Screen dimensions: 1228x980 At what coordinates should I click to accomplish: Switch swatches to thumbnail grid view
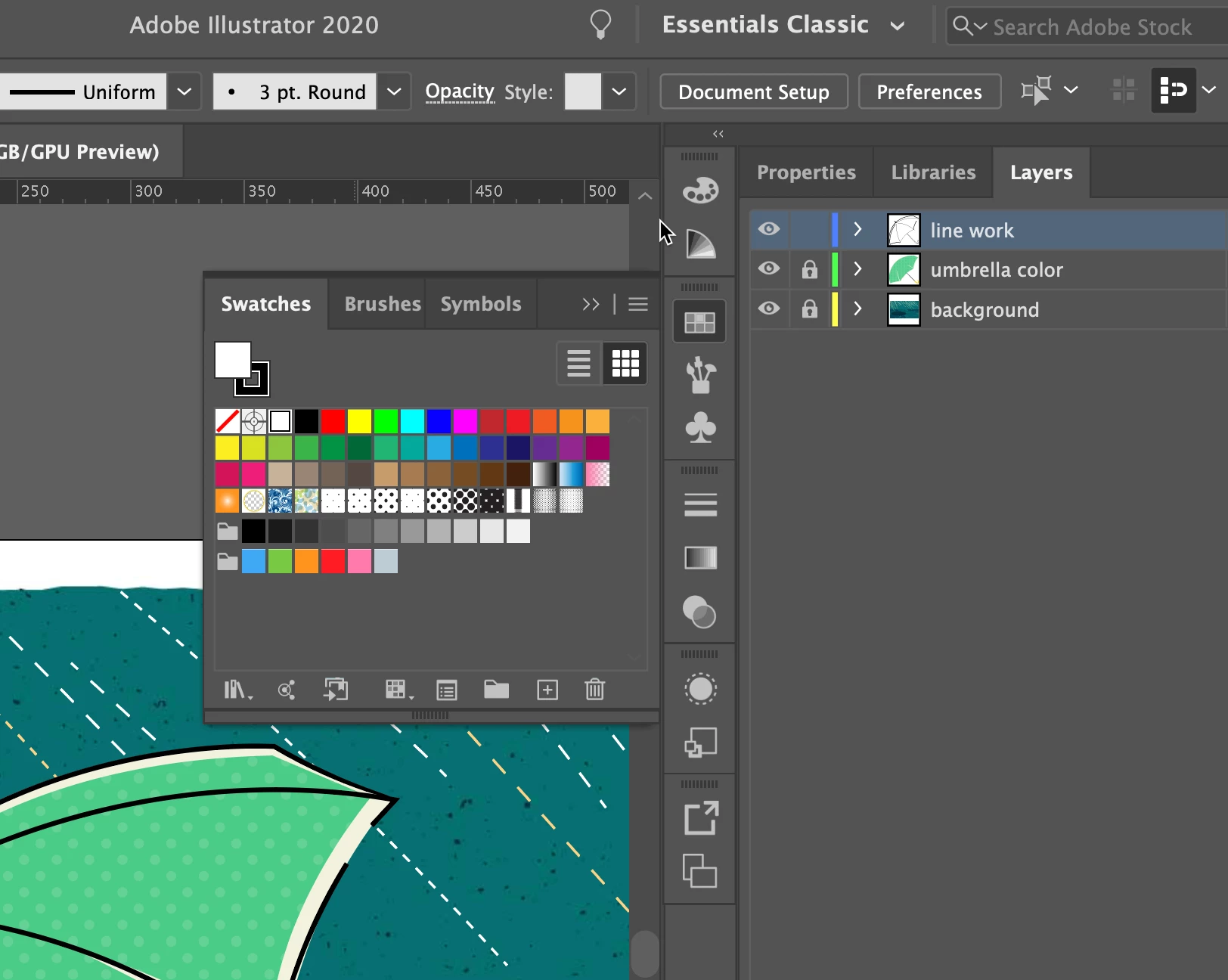click(625, 364)
